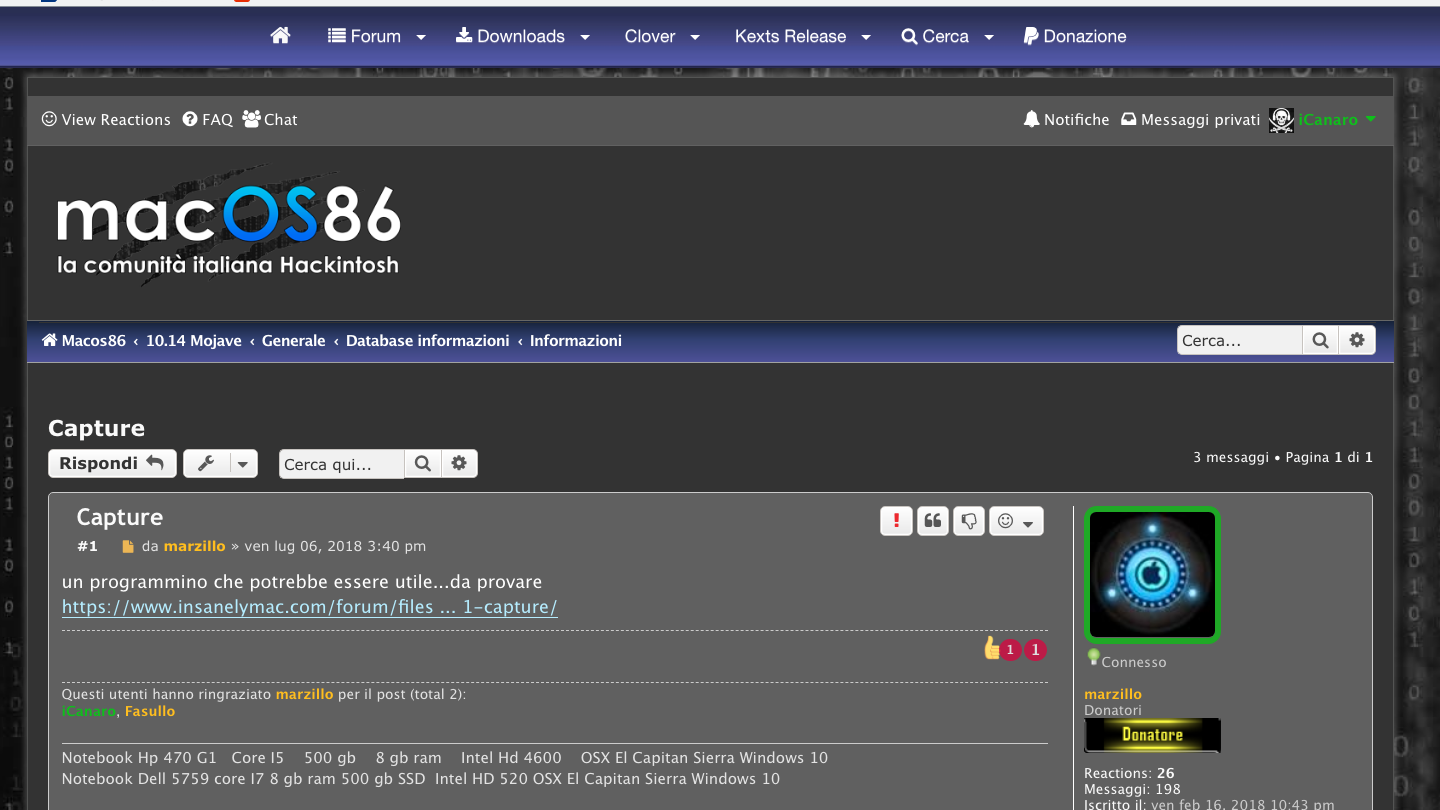The width and height of the screenshot is (1440, 810).
Task: Open the Donazione PayPal link
Action: [1075, 36]
